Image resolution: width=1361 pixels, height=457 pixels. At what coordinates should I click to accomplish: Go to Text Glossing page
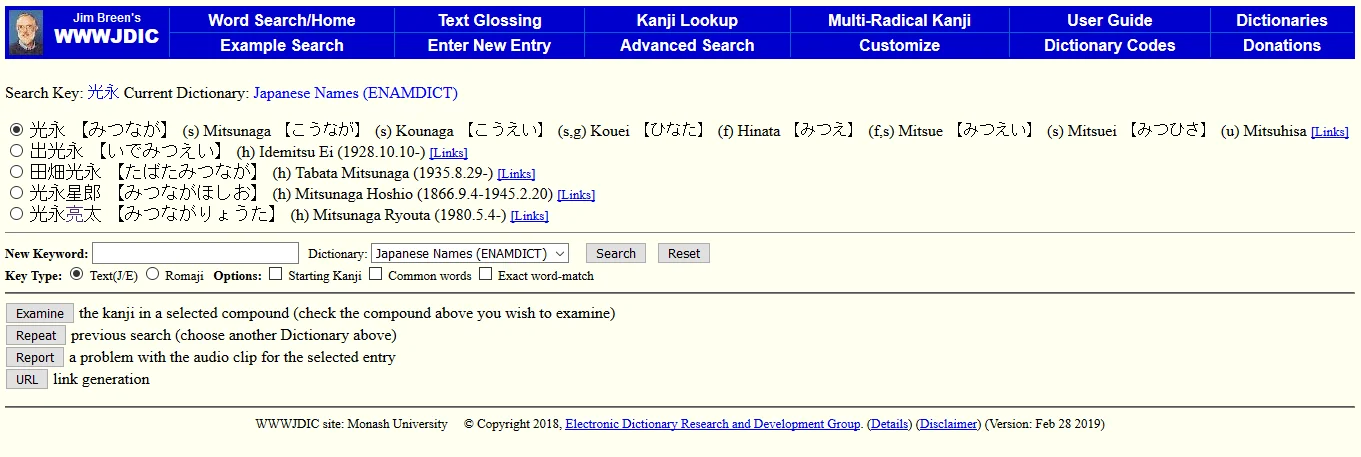click(x=490, y=20)
